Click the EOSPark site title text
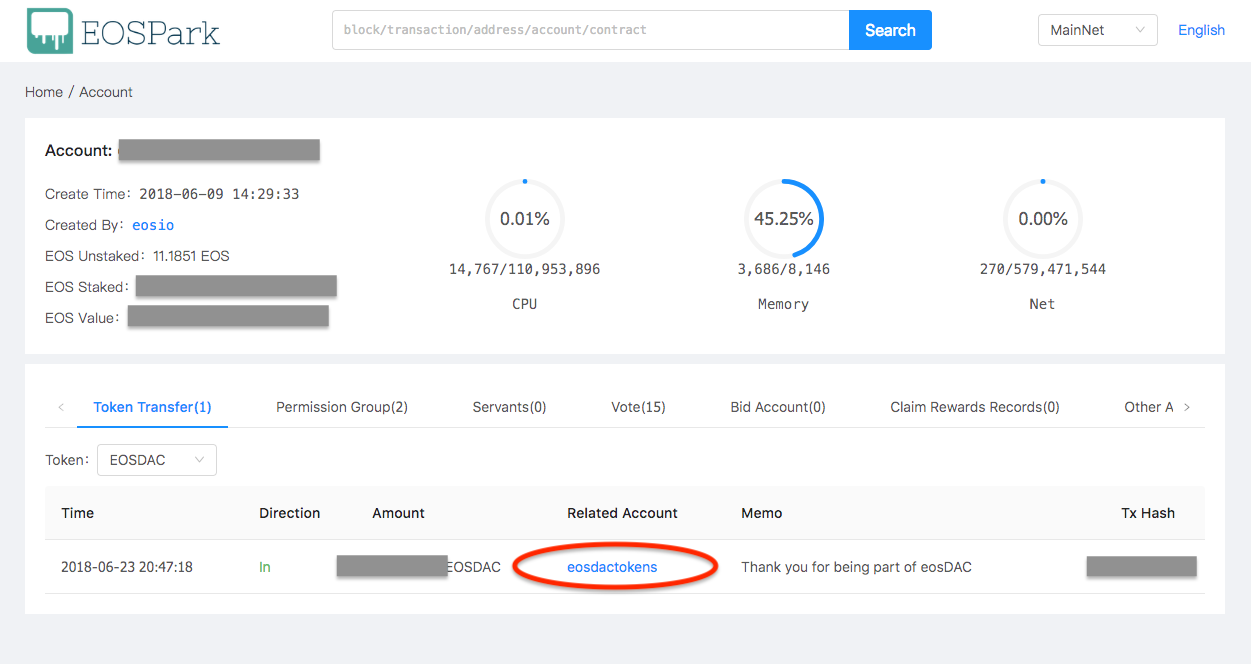This screenshot has height=664, width=1251. (150, 32)
